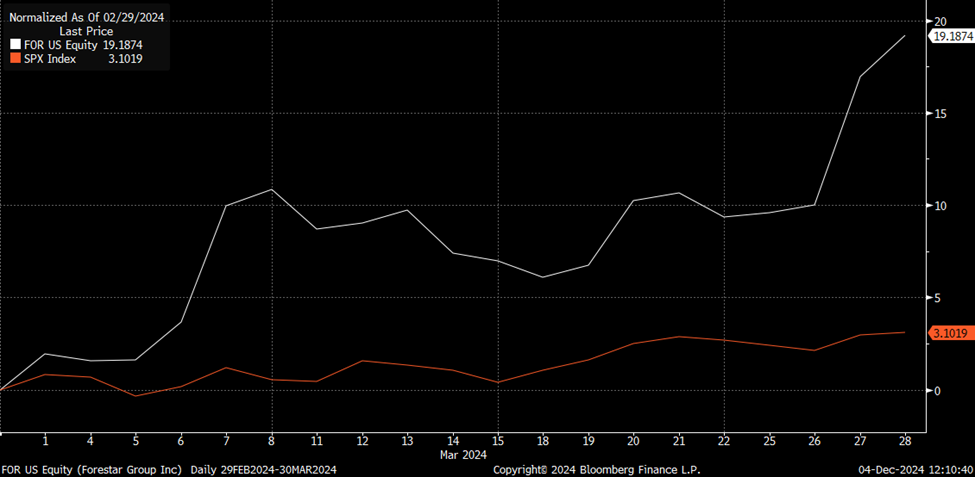Click the white line's point at March 27

click(x=859, y=76)
